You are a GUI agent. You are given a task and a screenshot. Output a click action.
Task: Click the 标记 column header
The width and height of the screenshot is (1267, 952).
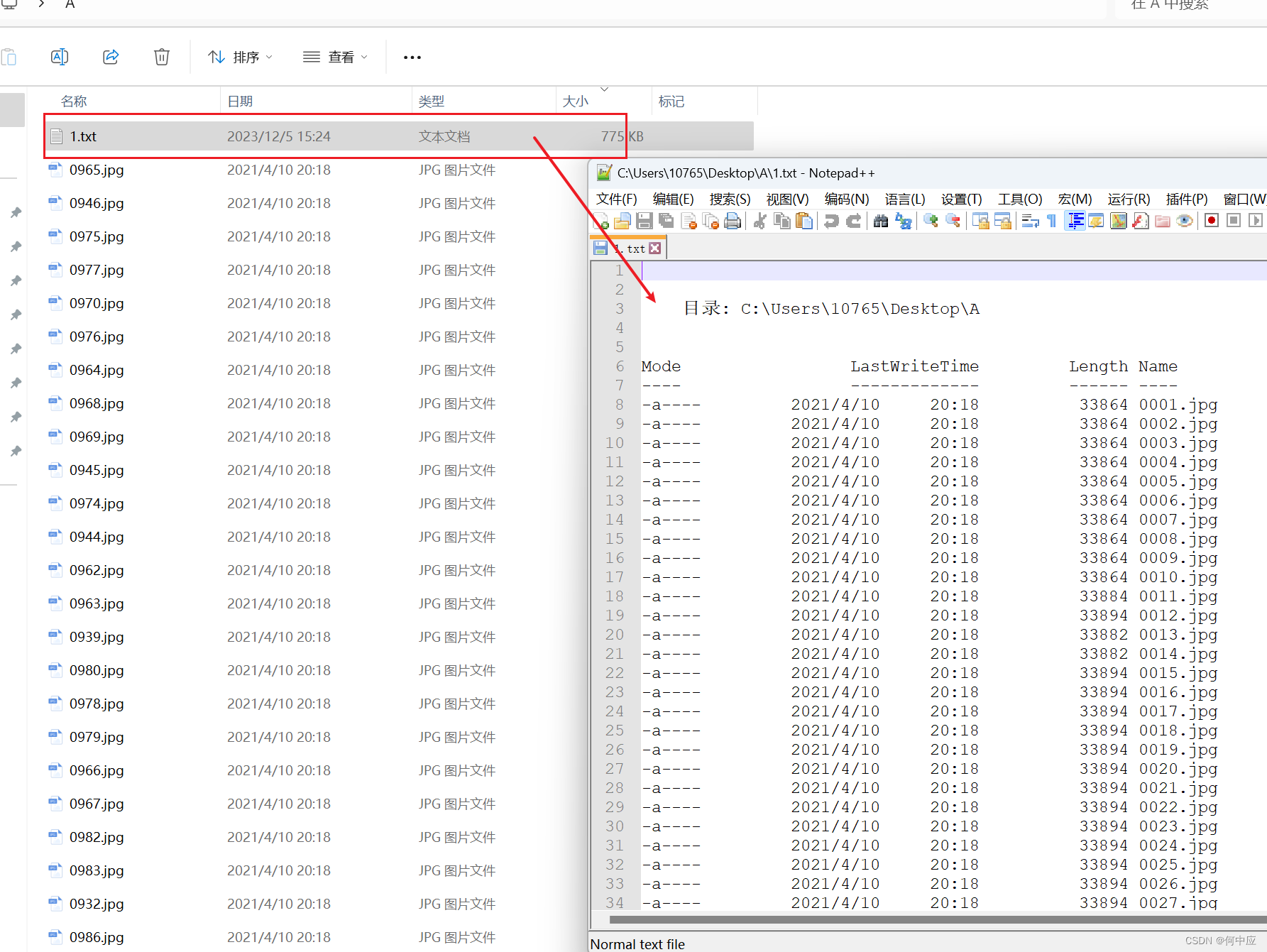(x=671, y=102)
